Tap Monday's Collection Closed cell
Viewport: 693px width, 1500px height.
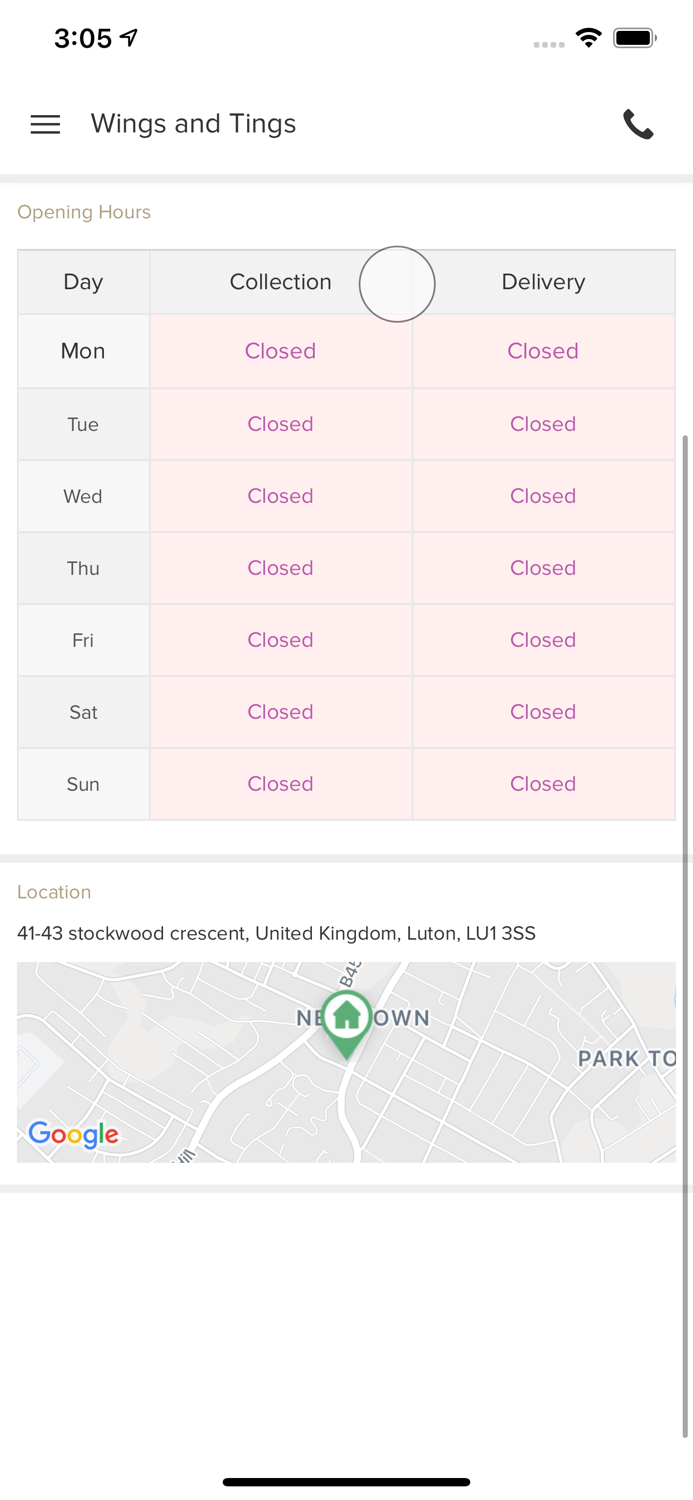(x=280, y=351)
